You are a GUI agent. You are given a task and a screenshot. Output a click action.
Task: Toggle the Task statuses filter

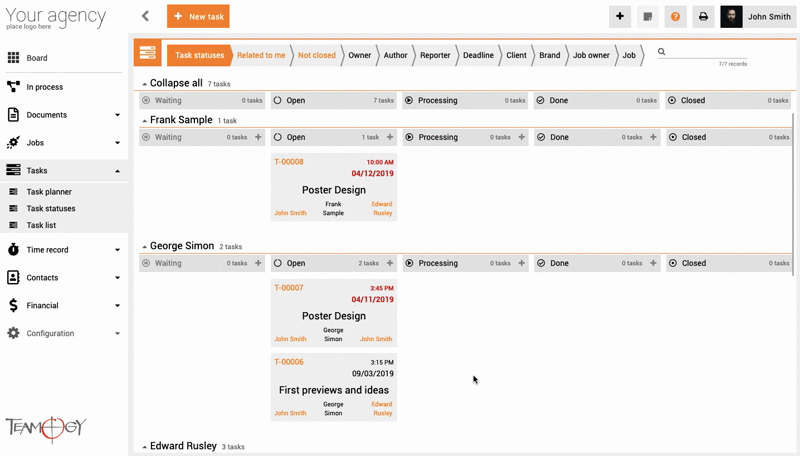click(x=199, y=55)
